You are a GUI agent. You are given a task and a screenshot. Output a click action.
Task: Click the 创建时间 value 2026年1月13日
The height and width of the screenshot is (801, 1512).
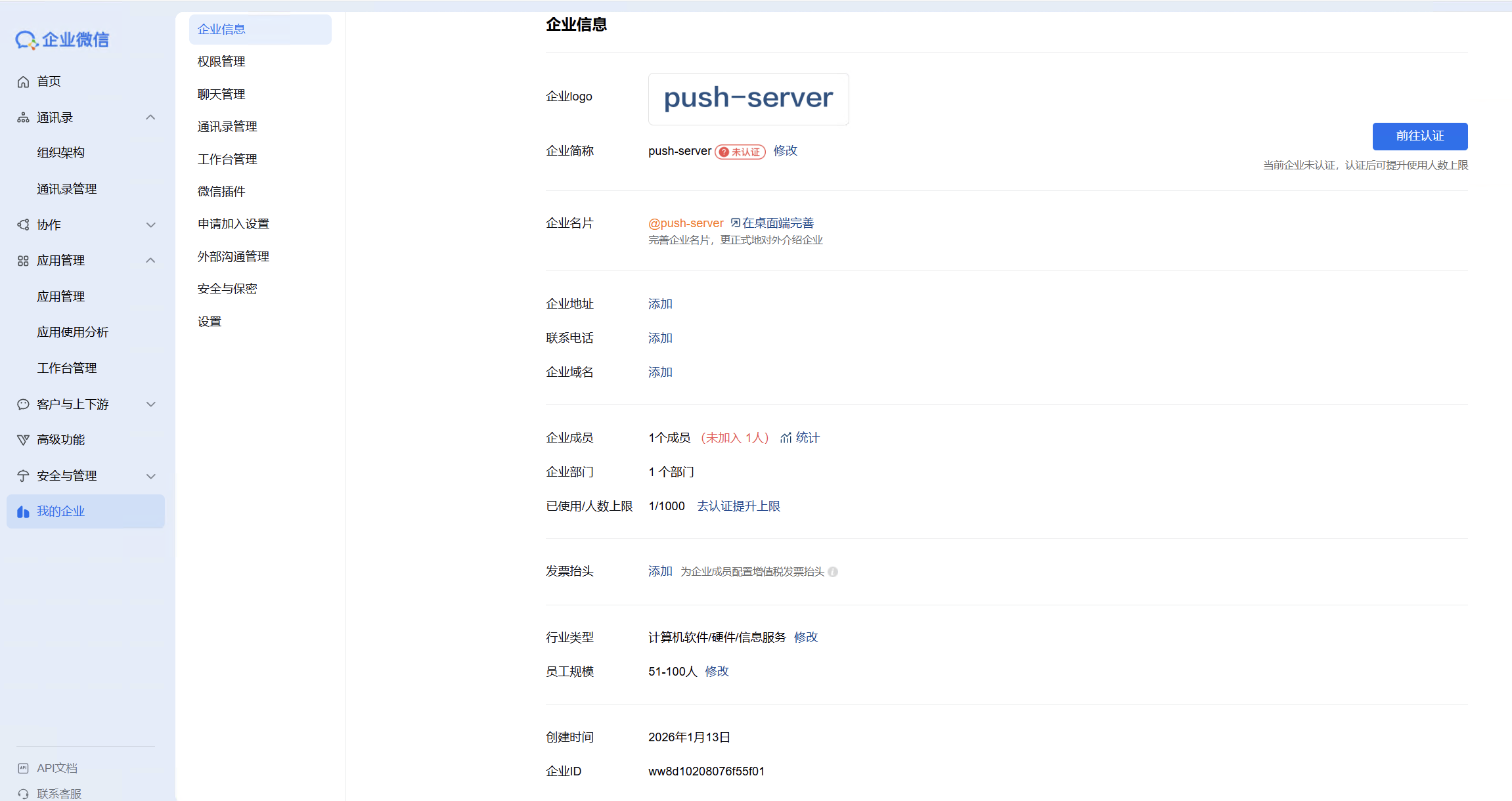tap(689, 737)
